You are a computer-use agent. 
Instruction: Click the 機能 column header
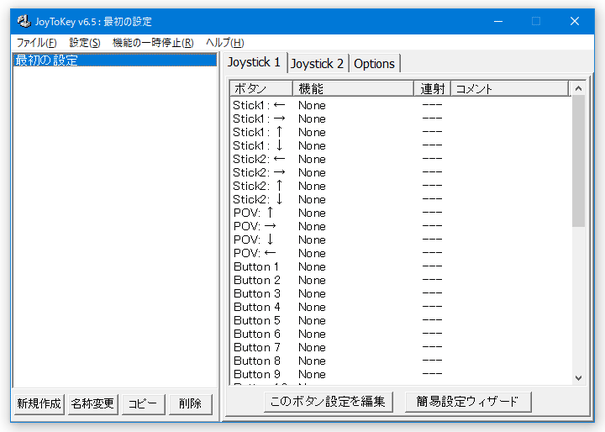click(x=353, y=89)
